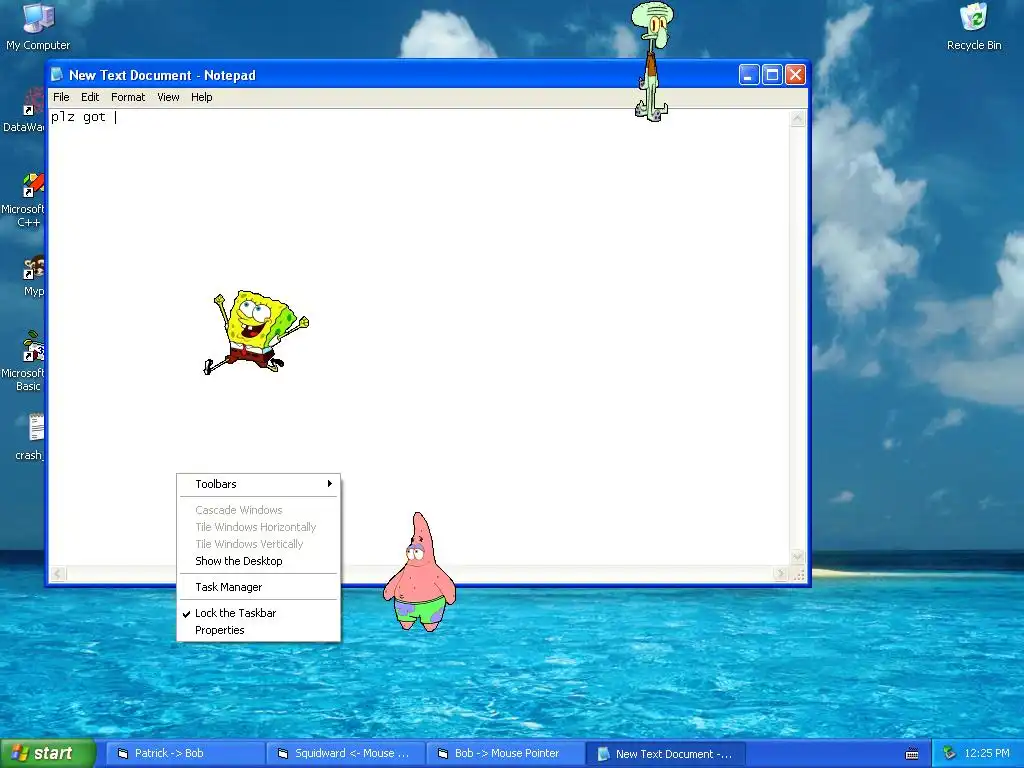Click Notepad vertical scrollbar up arrow
This screenshot has height=768, width=1024.
point(797,118)
